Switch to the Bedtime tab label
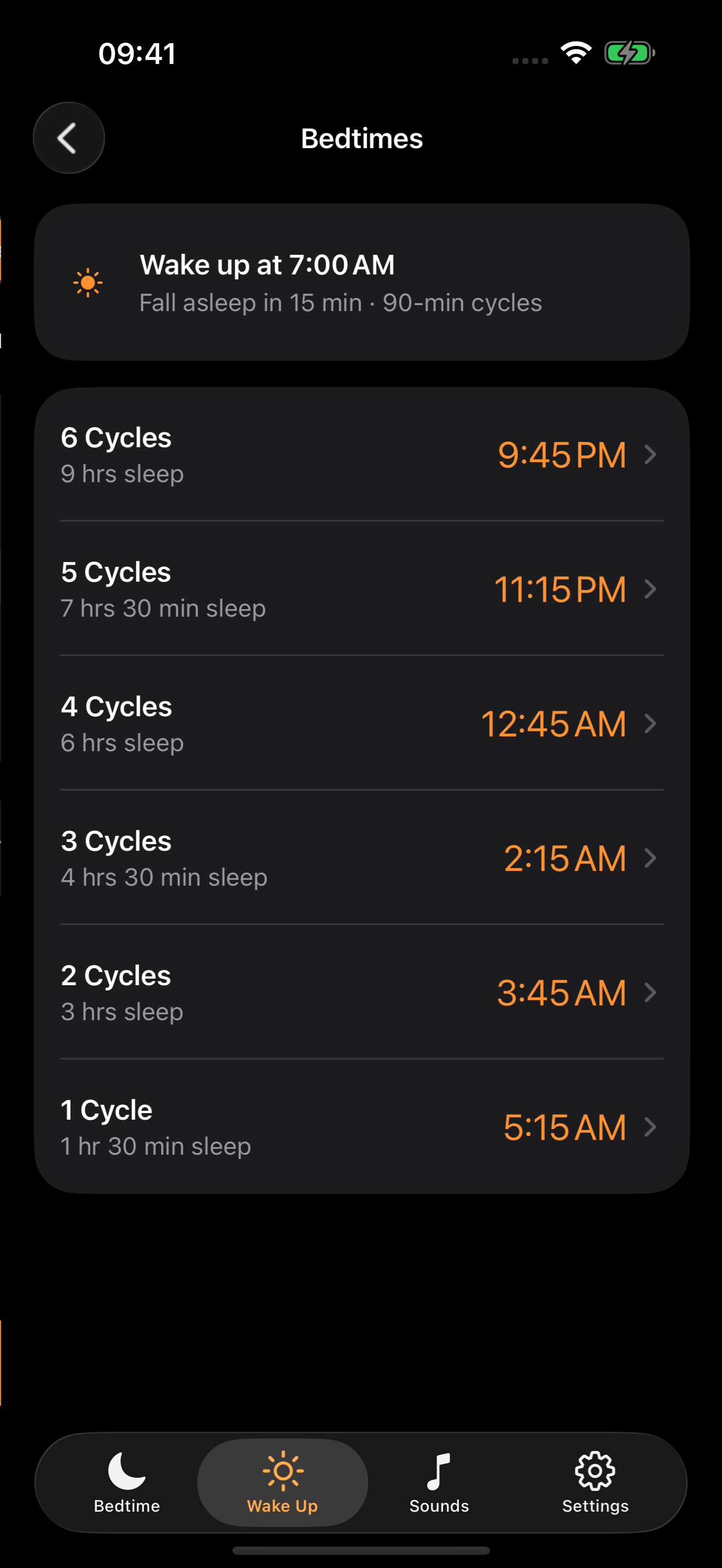The width and height of the screenshot is (722, 1568). coord(127,1506)
